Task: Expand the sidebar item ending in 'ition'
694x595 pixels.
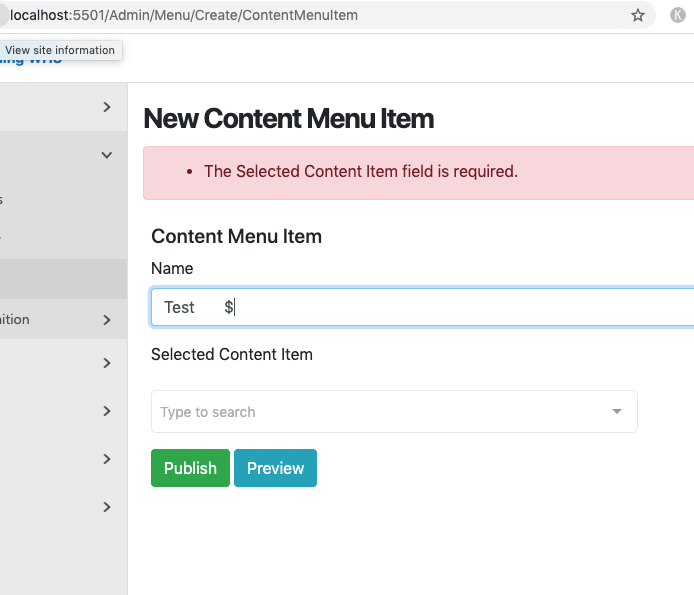Action: click(107, 320)
